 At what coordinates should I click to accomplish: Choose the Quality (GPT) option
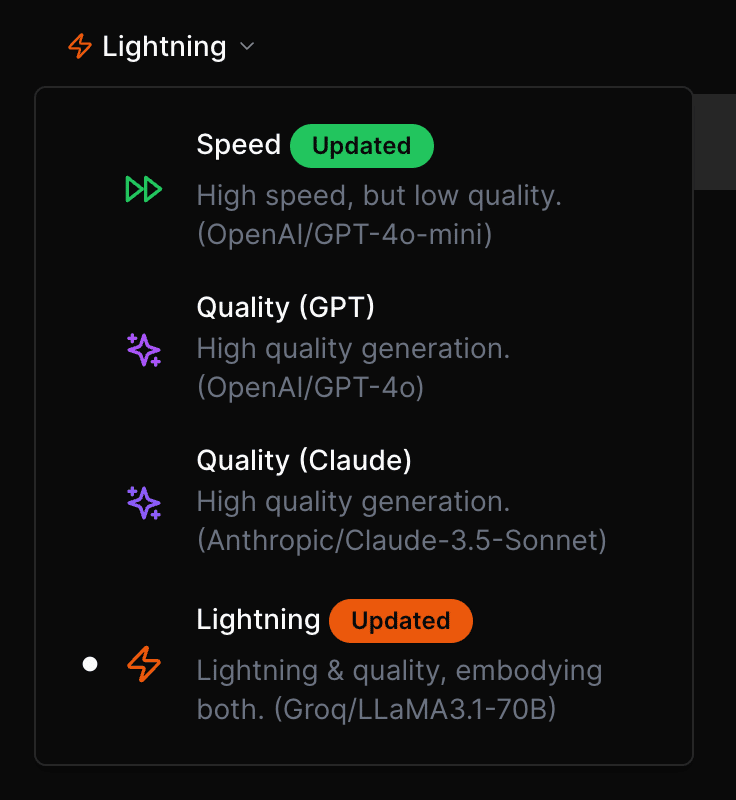[x=285, y=307]
